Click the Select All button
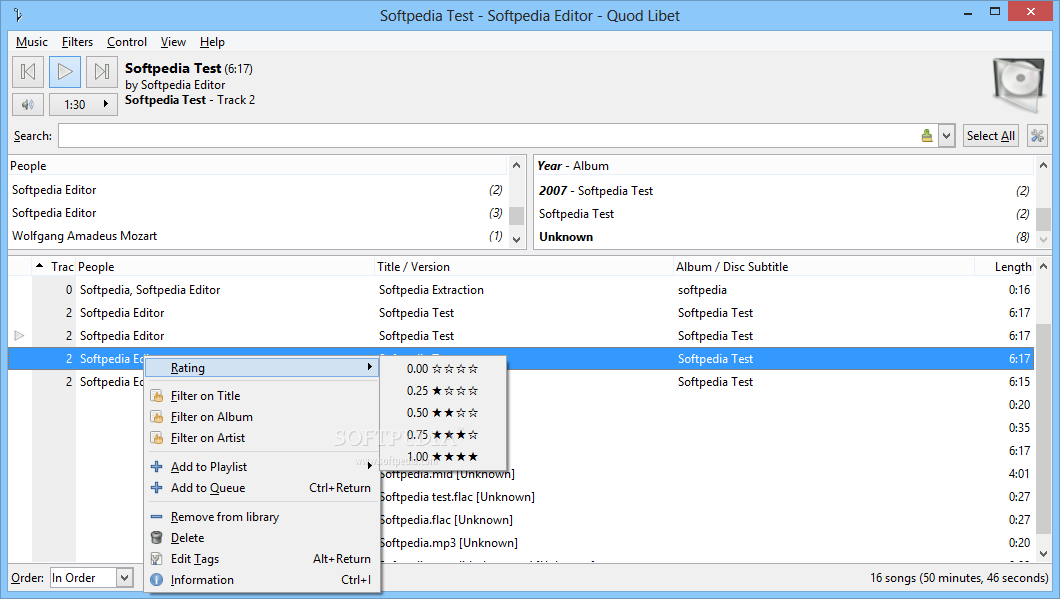The height and width of the screenshot is (599, 1060). click(990, 136)
